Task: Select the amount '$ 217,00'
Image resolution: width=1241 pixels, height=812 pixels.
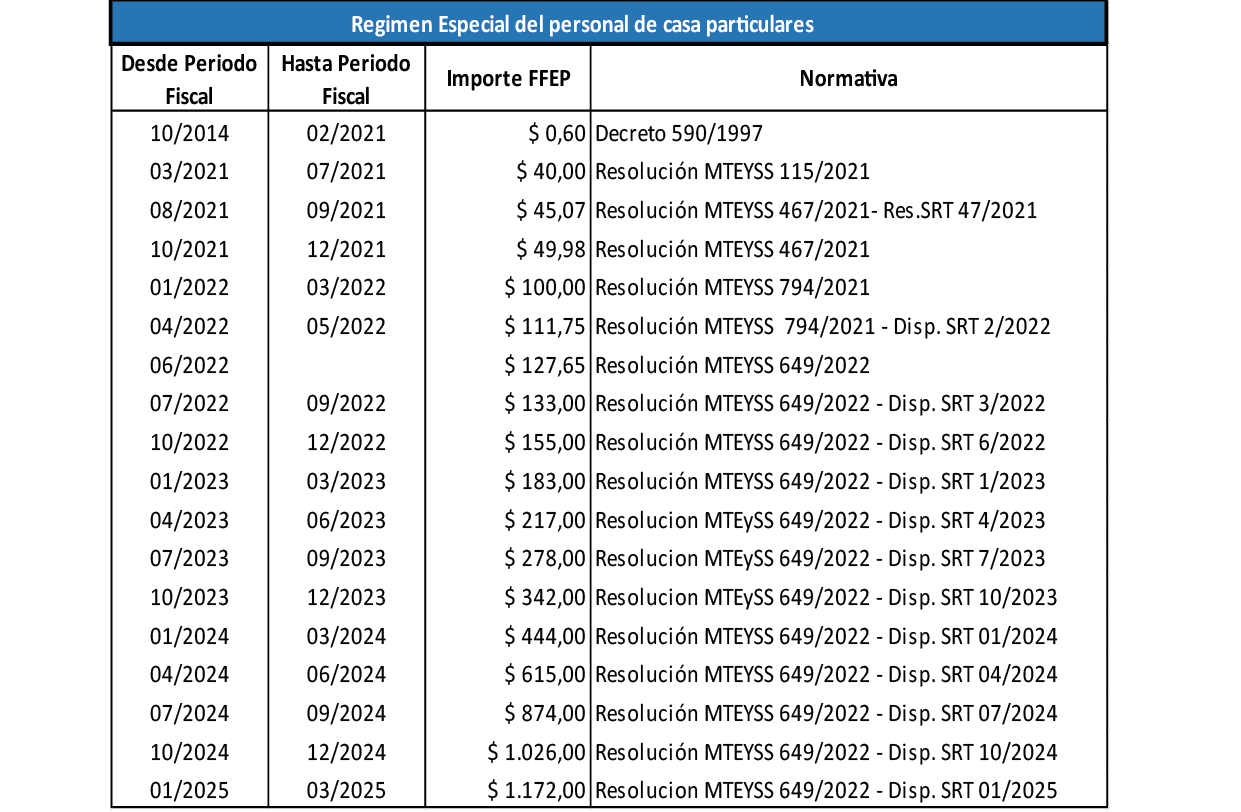Action: 545,520
